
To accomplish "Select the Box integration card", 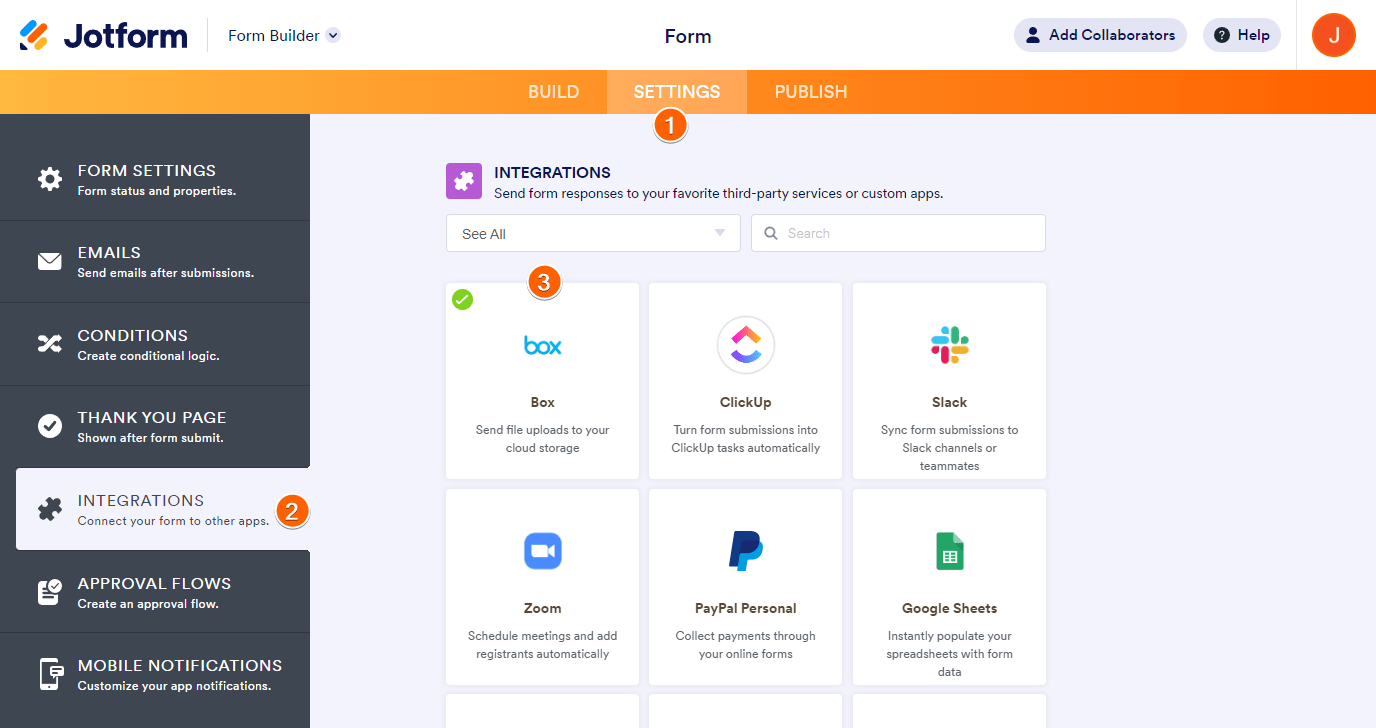I will 542,381.
